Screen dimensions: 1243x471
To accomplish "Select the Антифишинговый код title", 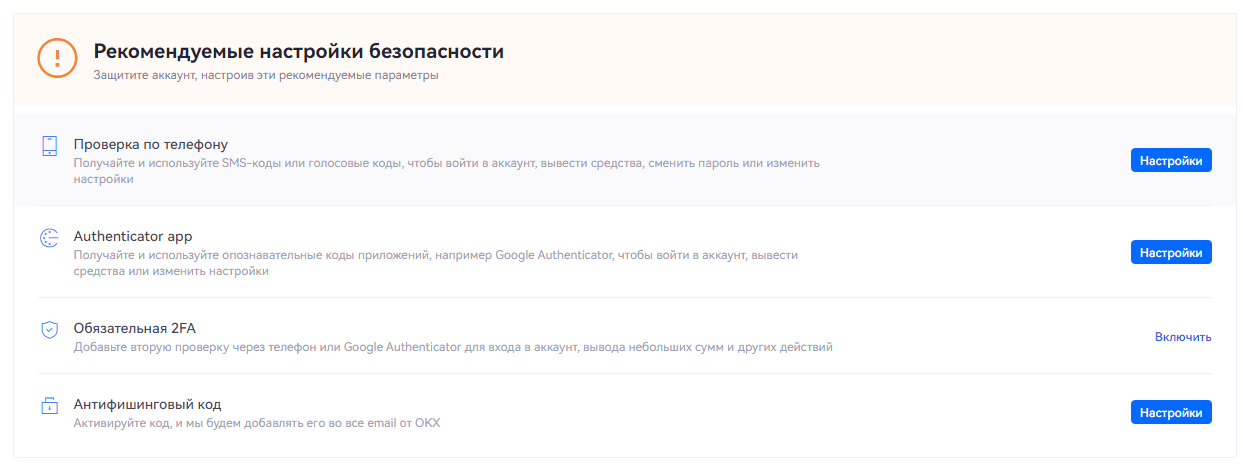I will pyautogui.click(x=147, y=404).
